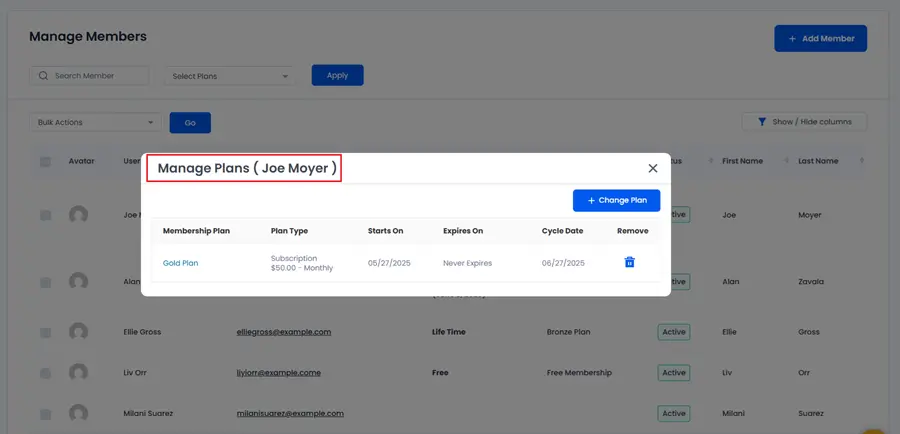Click the Moyer last name cell
Image resolution: width=900 pixels, height=434 pixels.
(810, 215)
